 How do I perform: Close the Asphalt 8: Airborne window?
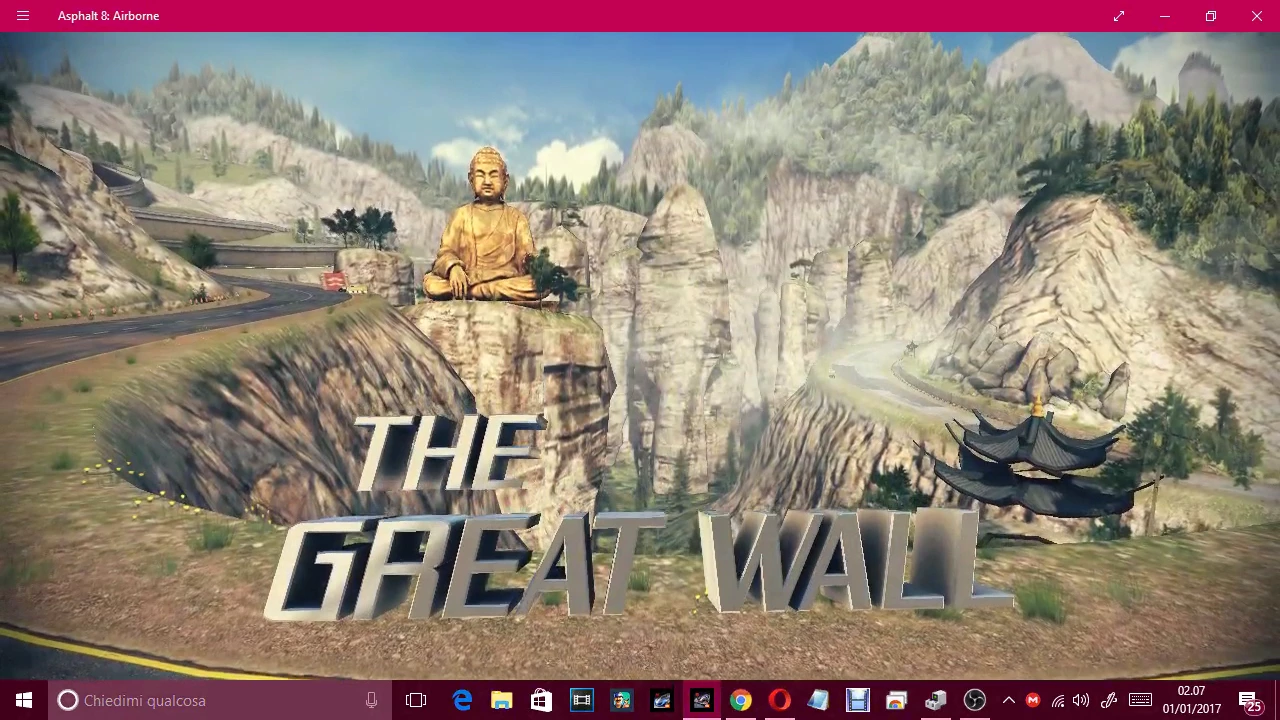point(1257,16)
